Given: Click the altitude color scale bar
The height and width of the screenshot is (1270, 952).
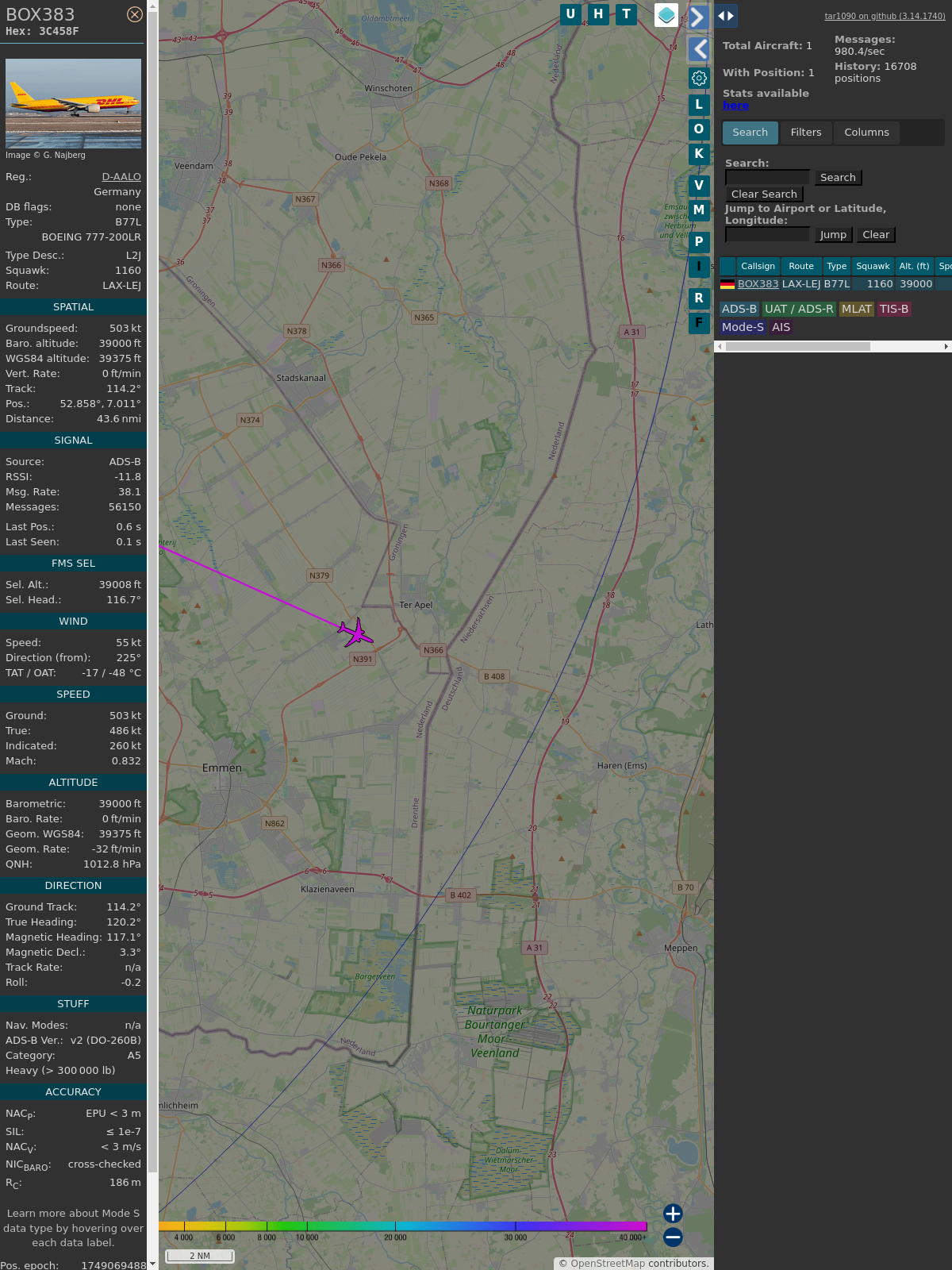Looking at the screenshot, I should click(402, 1226).
